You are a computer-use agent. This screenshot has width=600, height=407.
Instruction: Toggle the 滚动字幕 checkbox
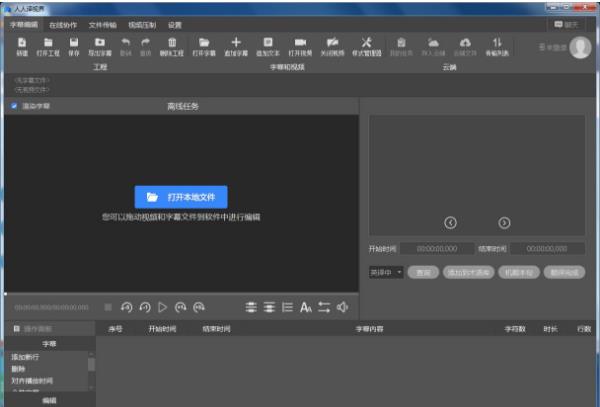pos(13,105)
